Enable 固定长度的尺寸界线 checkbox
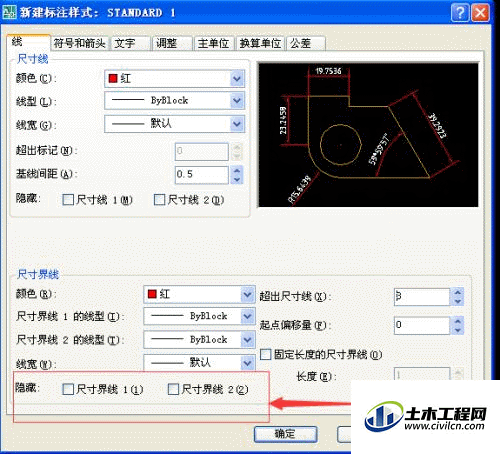The image size is (500, 454). pyautogui.click(x=266, y=354)
